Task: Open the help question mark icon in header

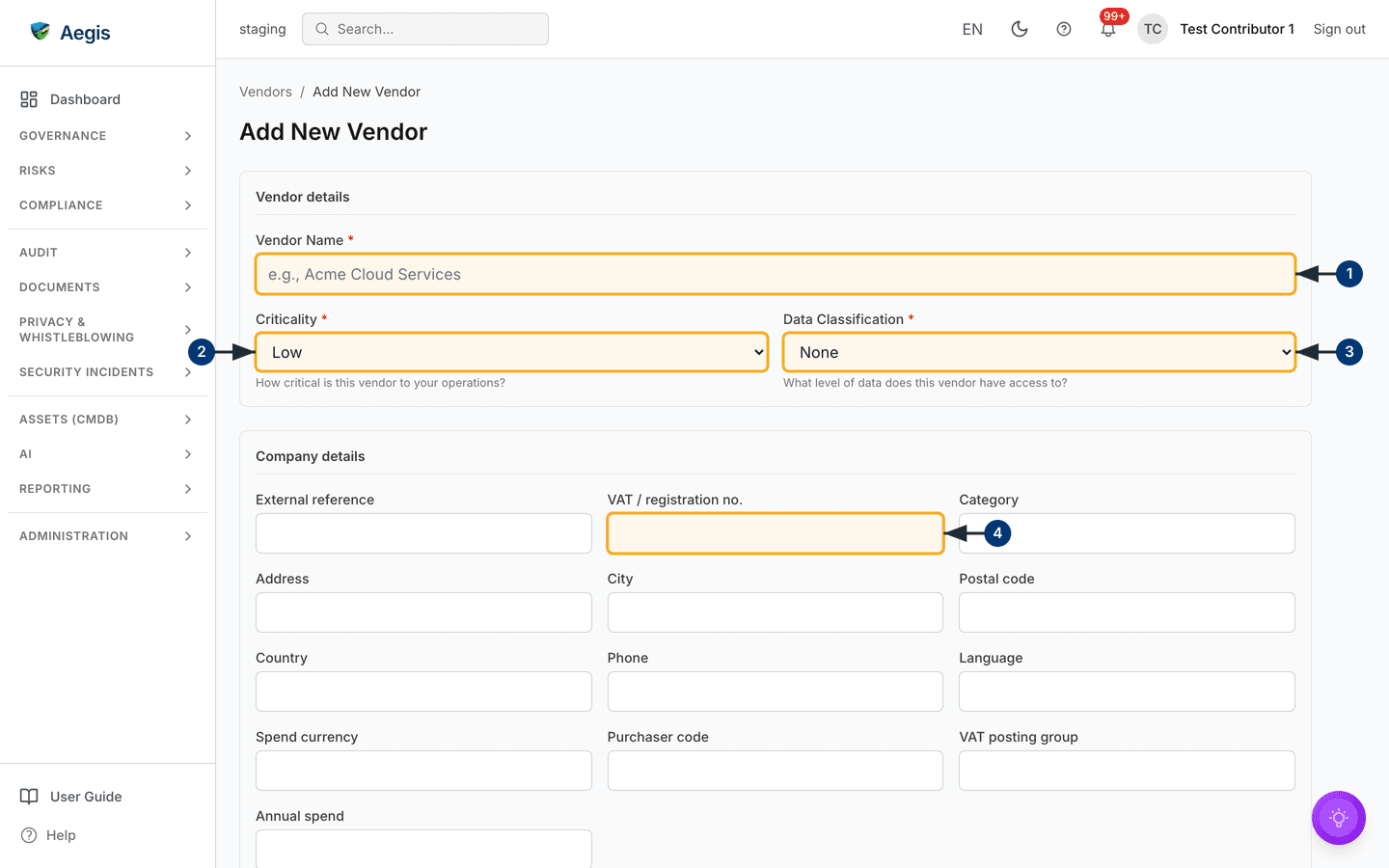Action: [1064, 29]
